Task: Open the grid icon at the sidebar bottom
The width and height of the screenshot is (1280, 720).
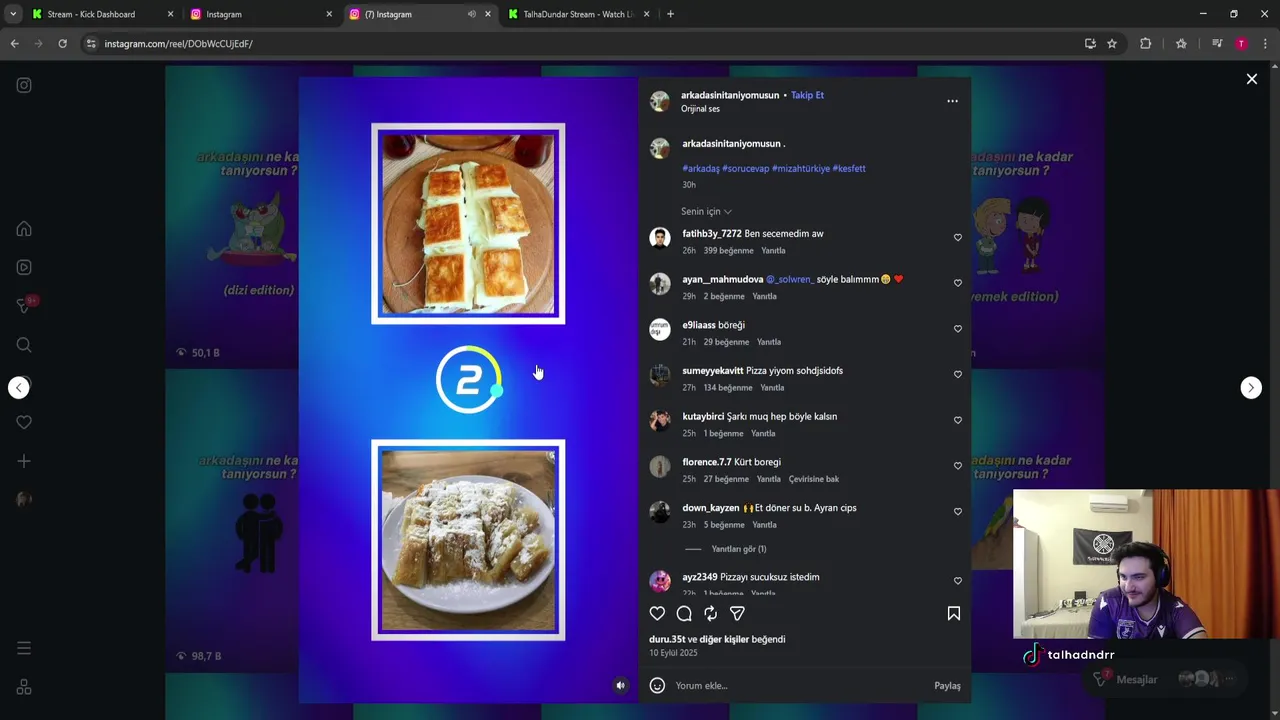Action: [x=24, y=688]
